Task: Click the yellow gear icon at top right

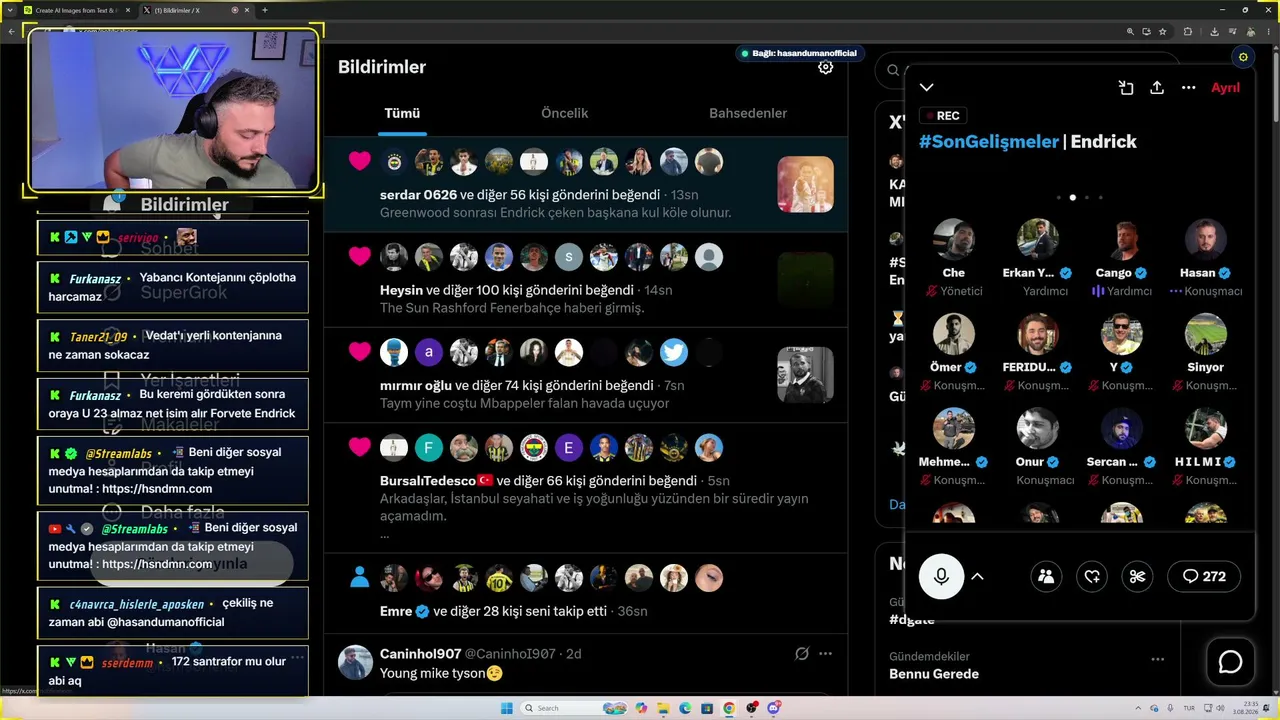Action: 1243,57
